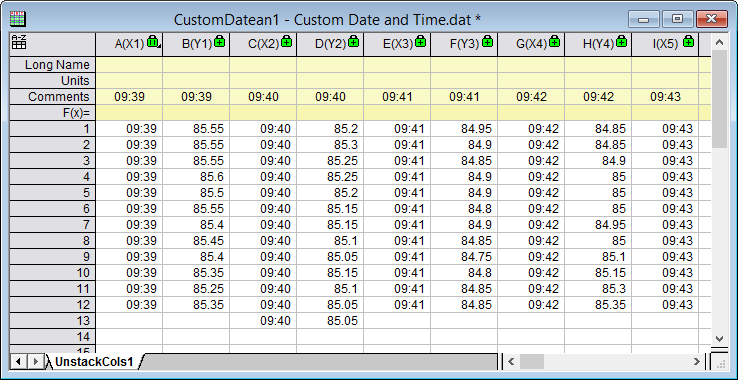Select row header 13
The width and height of the screenshot is (738, 380).
(x=53, y=321)
